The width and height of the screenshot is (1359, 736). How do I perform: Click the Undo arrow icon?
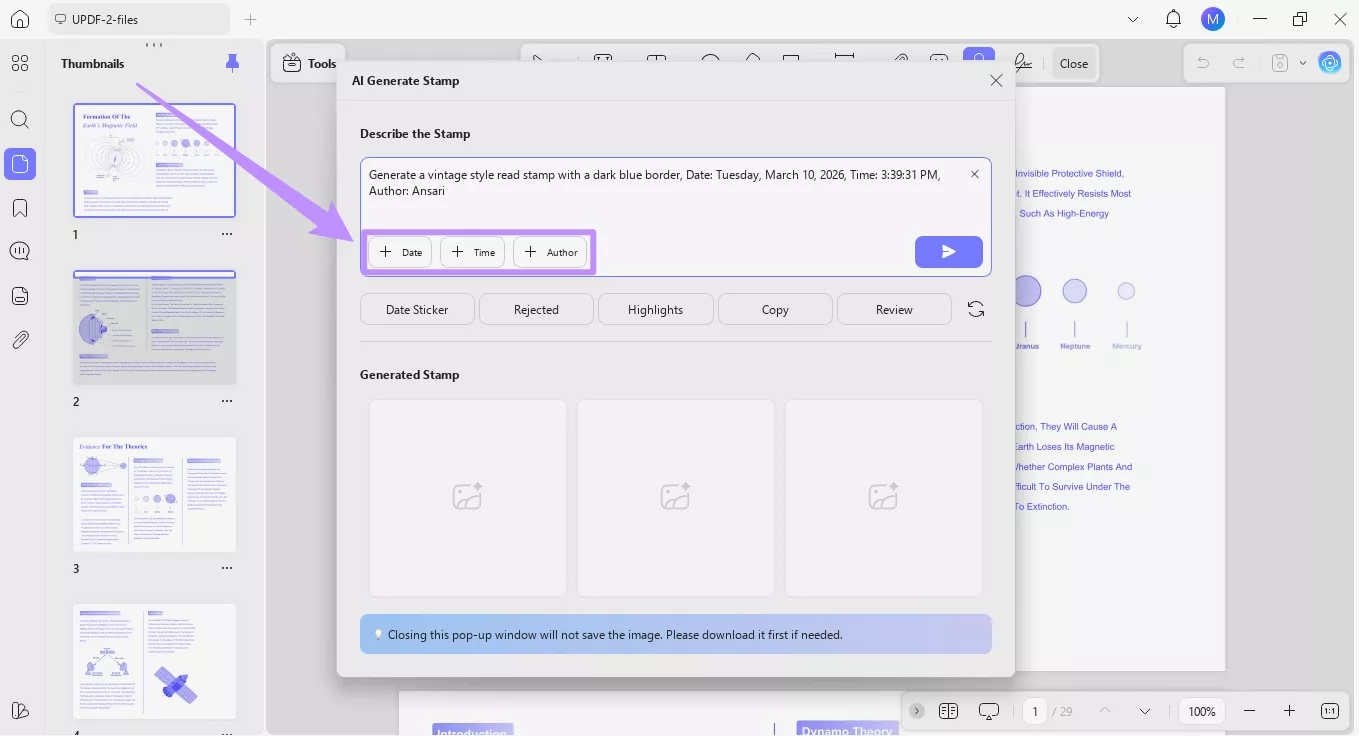(1202, 62)
